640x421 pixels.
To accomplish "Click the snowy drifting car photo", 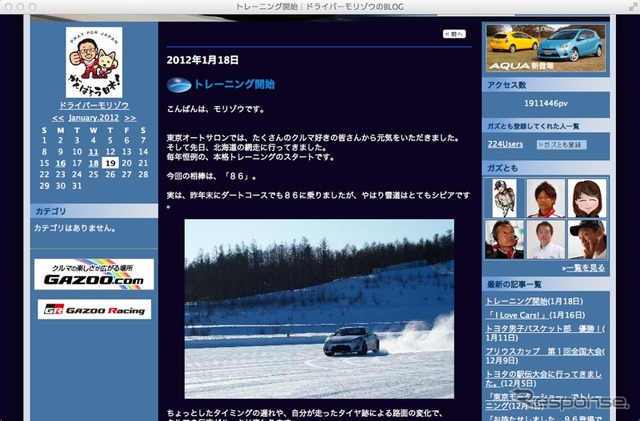I will pyautogui.click(x=318, y=309).
